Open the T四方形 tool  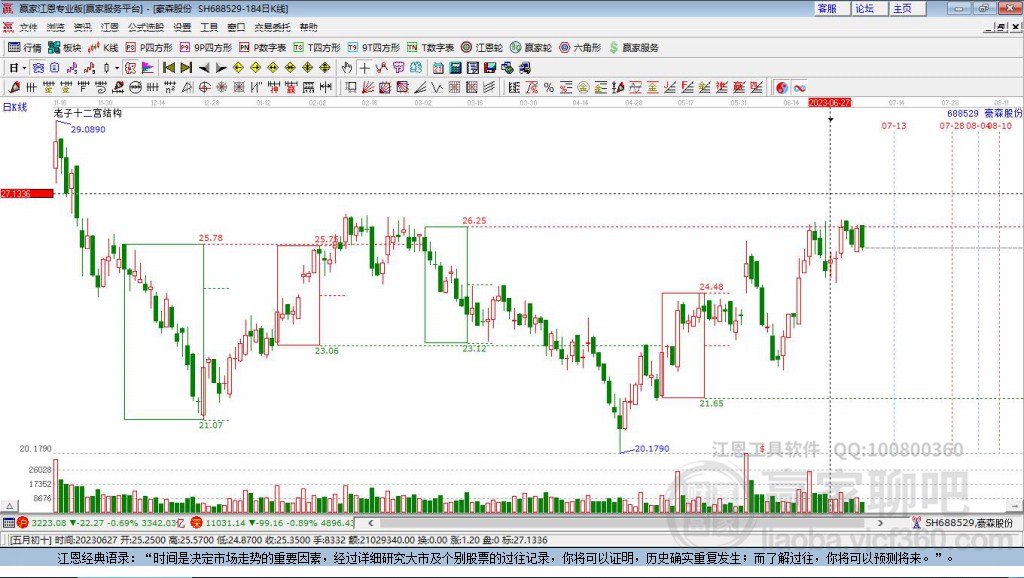(x=316, y=48)
